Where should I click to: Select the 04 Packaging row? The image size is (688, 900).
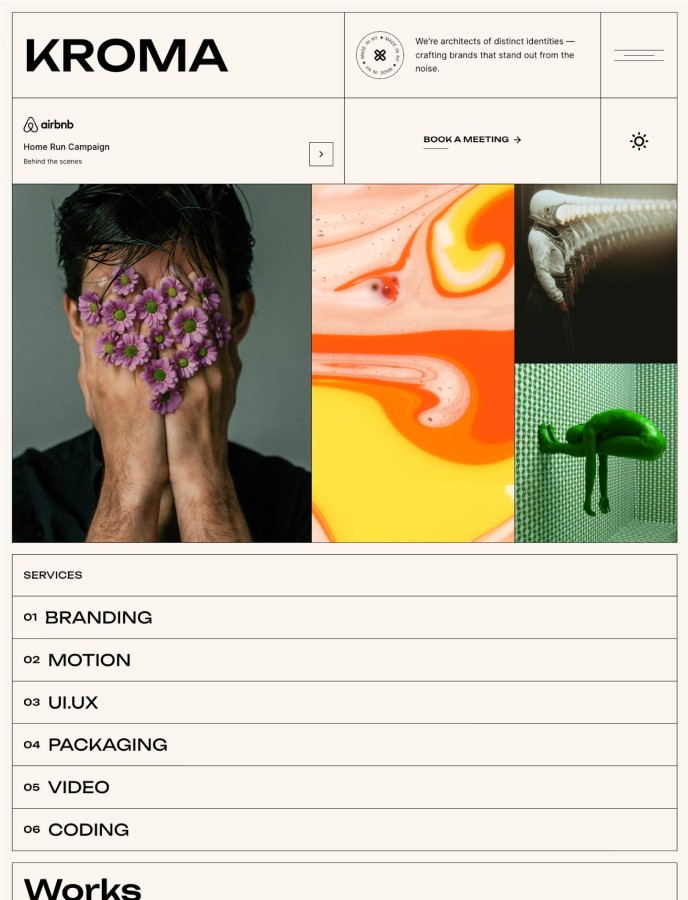click(344, 744)
